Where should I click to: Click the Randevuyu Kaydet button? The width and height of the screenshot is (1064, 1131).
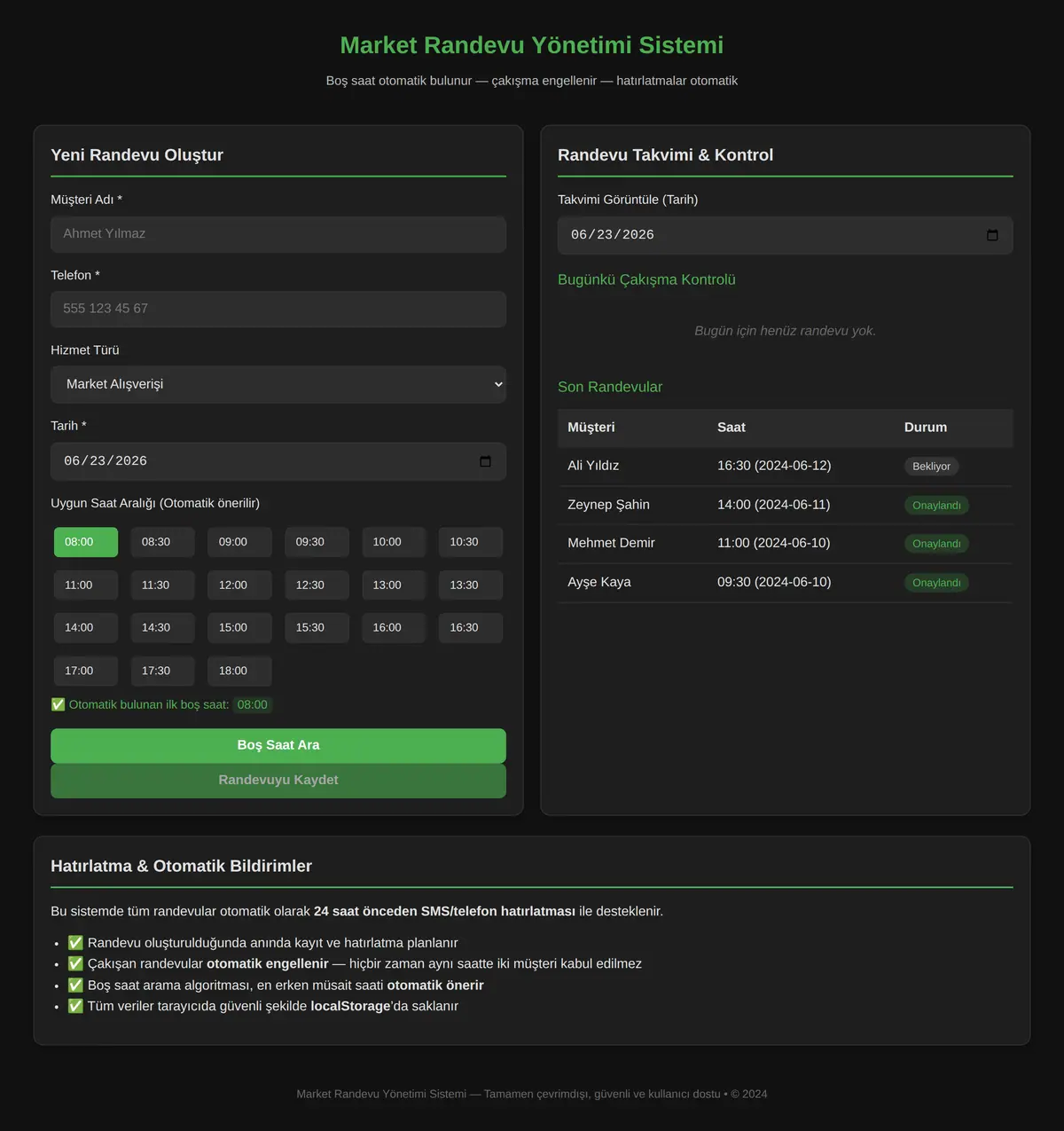point(278,781)
